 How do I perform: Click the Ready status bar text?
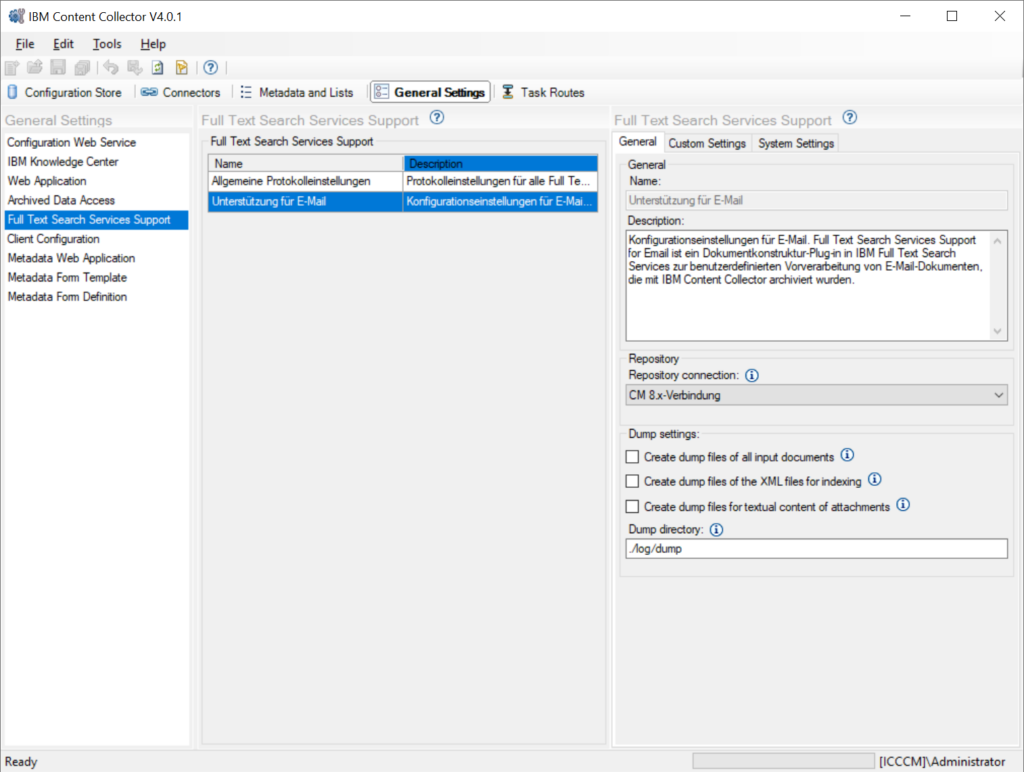pos(21,762)
